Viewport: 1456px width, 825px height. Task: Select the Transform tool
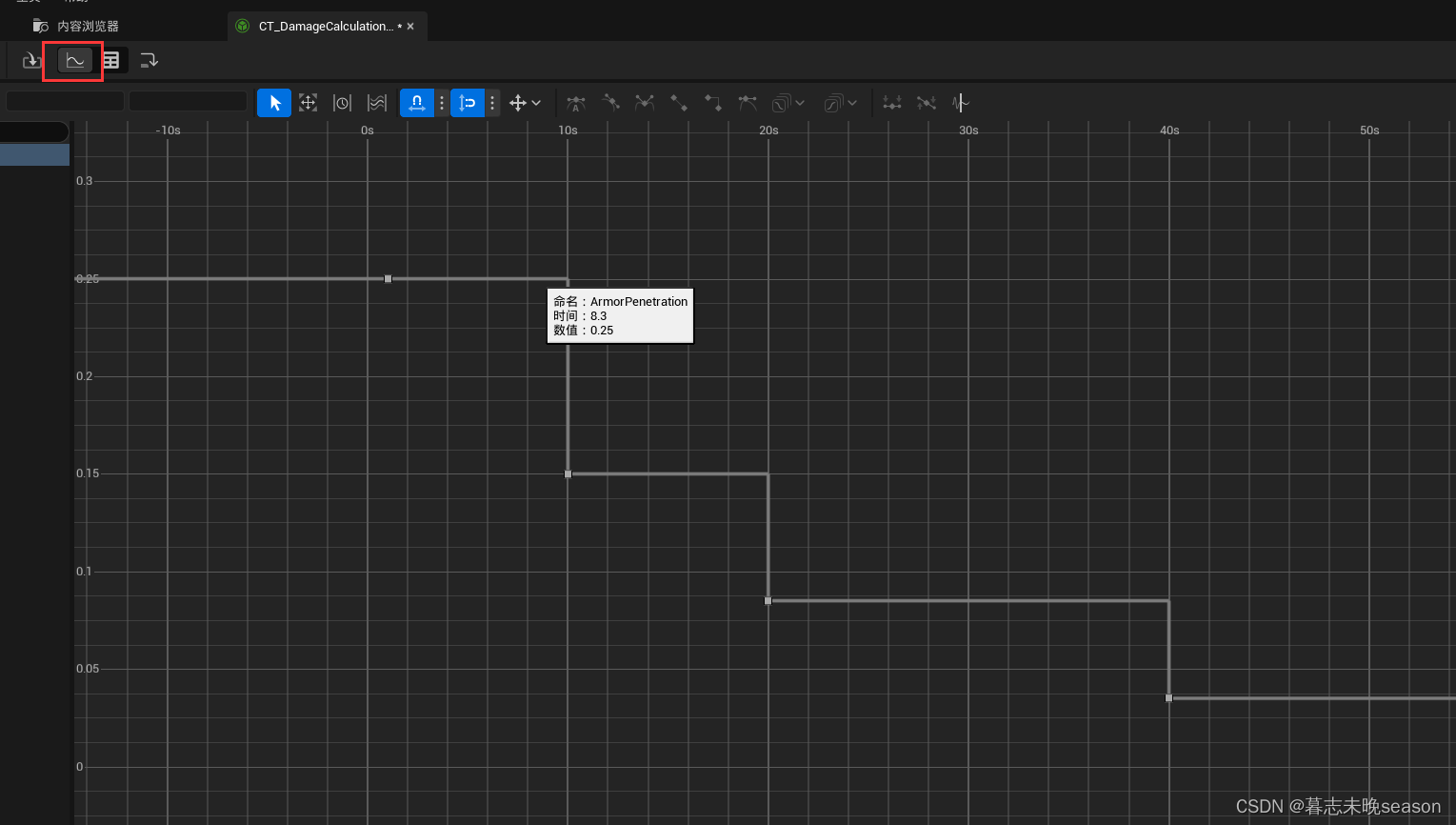tap(308, 102)
